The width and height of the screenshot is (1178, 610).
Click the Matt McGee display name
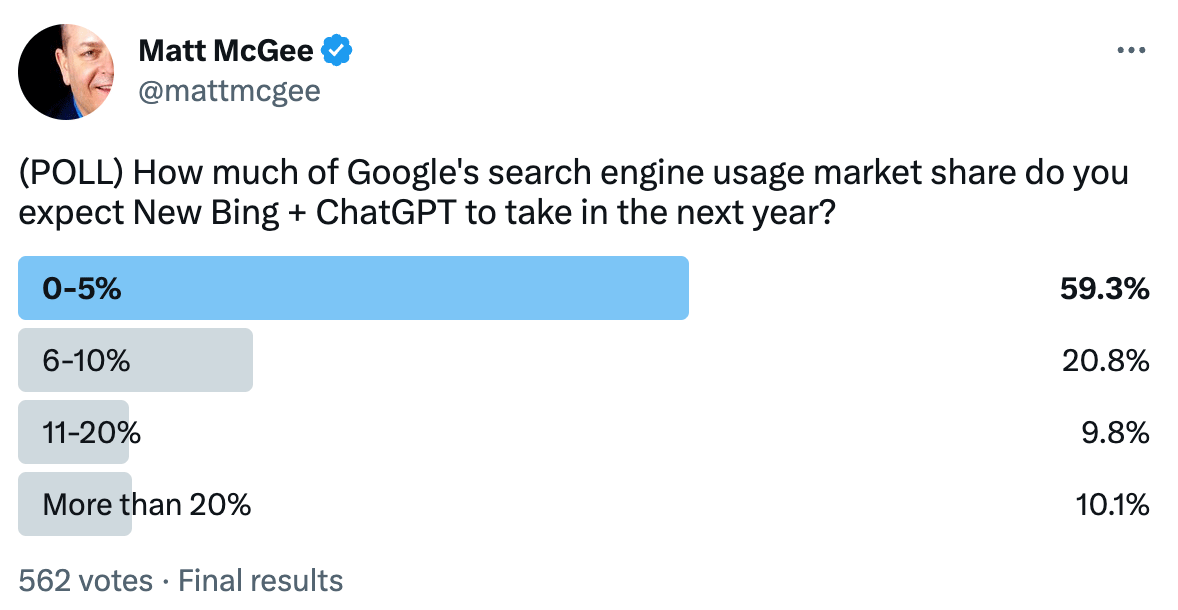click(226, 50)
